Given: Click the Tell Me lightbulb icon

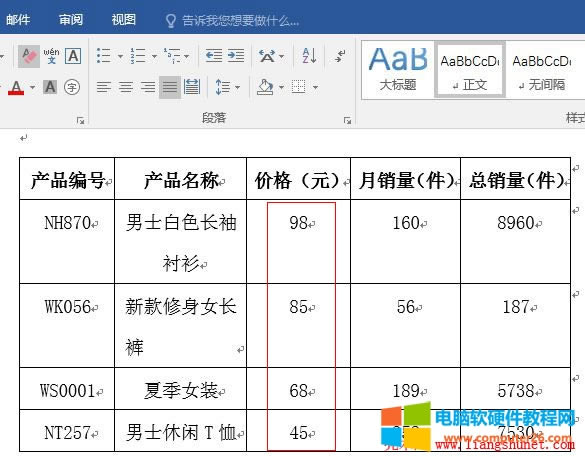Looking at the screenshot, I should pos(171,21).
